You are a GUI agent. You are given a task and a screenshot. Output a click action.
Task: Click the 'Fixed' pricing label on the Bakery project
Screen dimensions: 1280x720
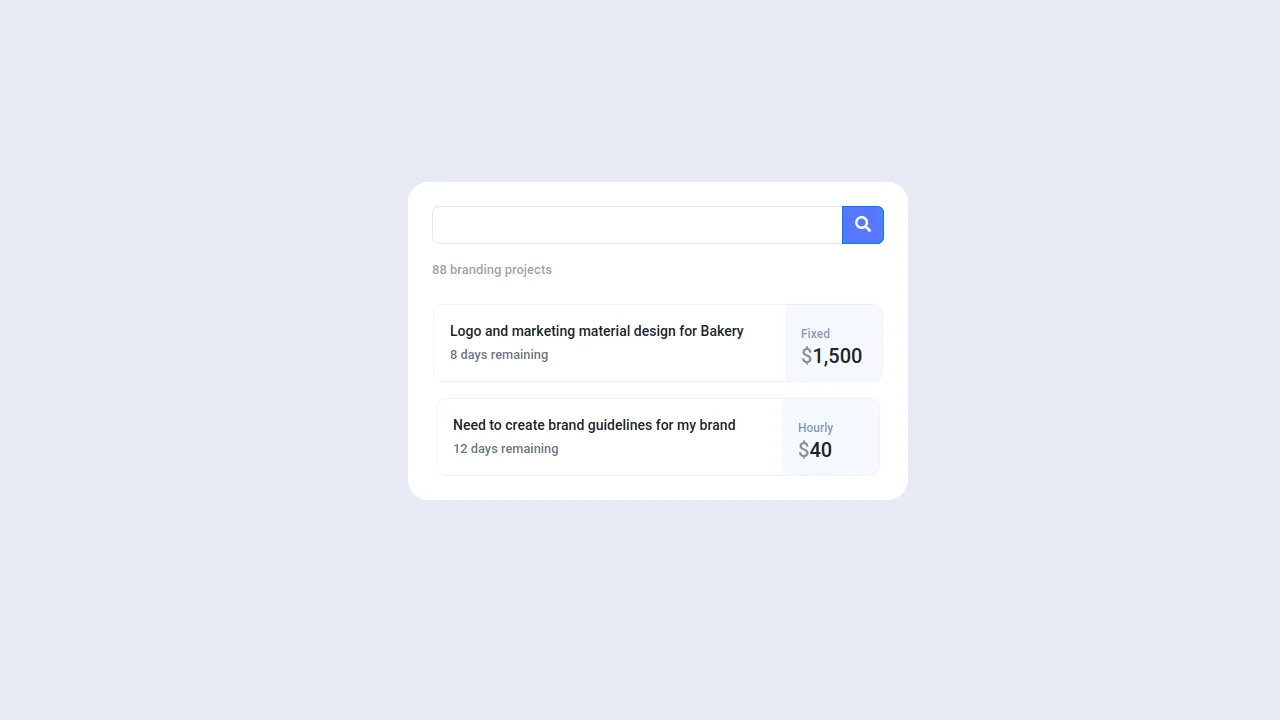pos(815,333)
